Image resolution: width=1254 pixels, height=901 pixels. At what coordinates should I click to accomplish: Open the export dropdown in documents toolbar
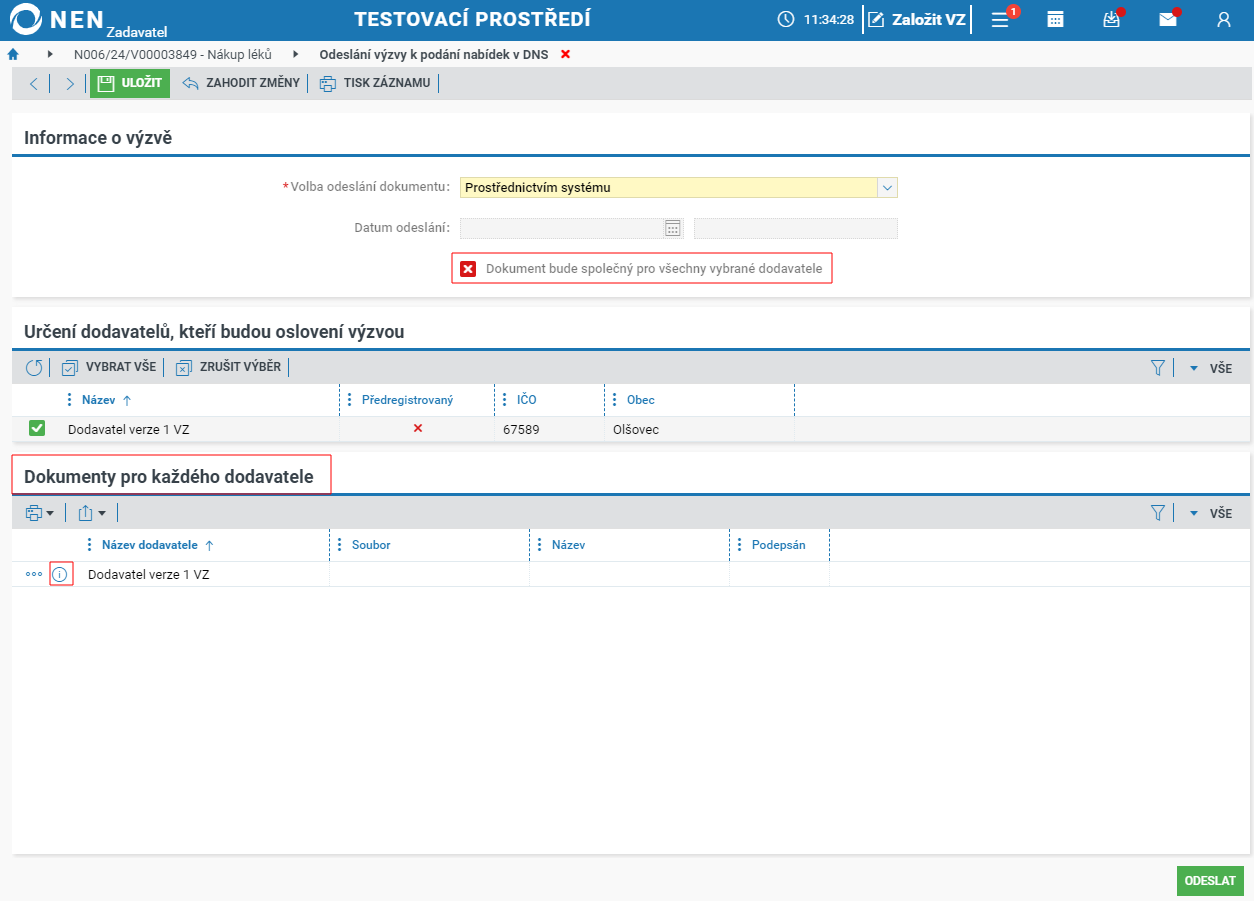(x=92, y=513)
